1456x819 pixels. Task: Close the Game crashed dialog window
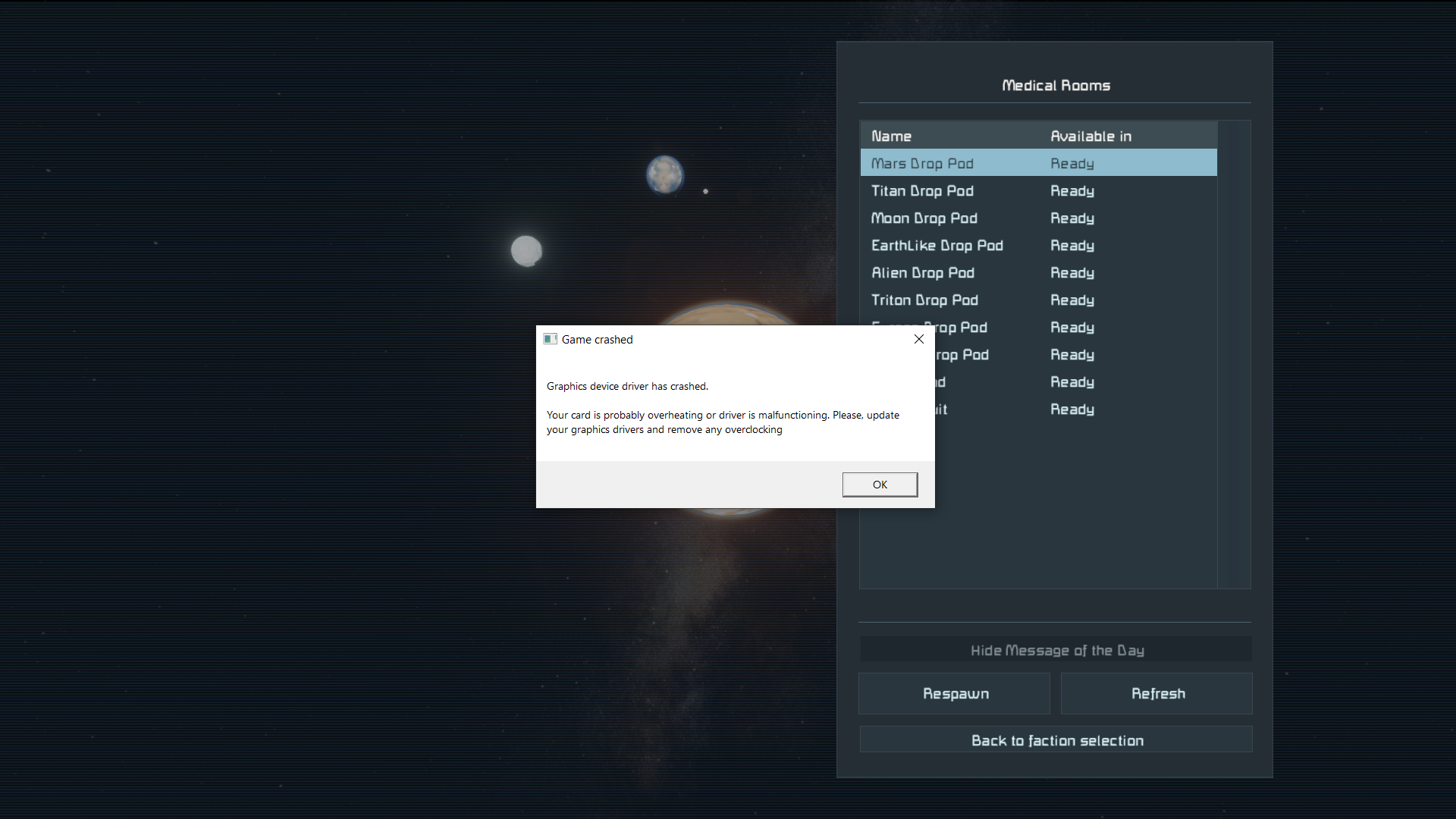[918, 339]
